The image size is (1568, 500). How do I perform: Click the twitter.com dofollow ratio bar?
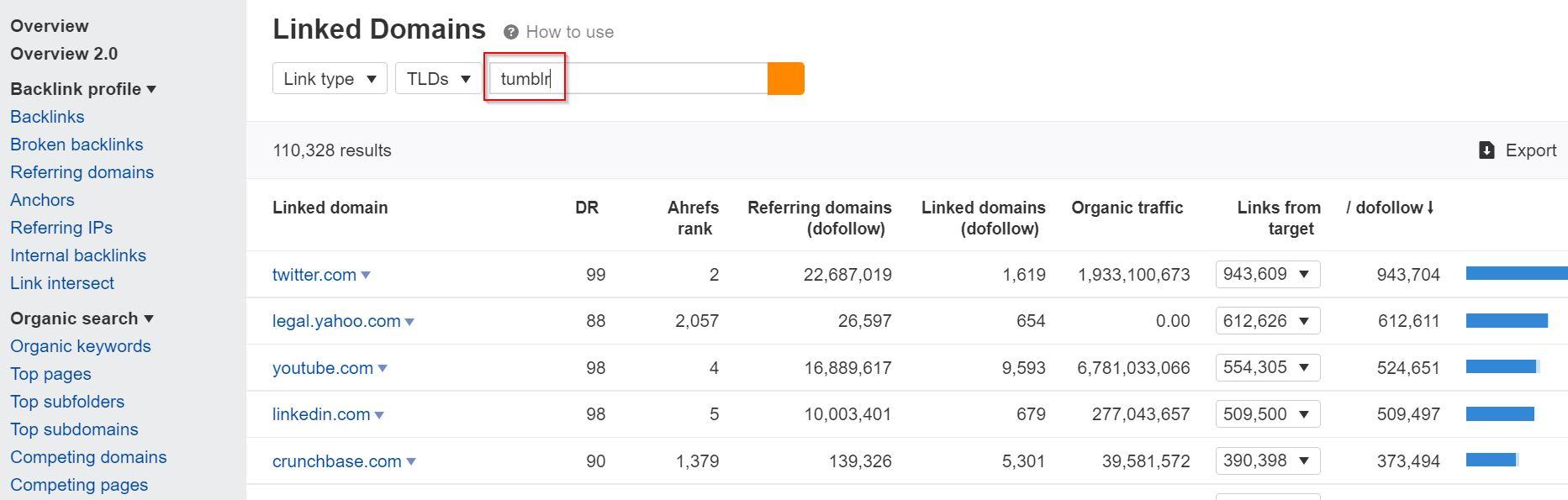coord(1517,273)
